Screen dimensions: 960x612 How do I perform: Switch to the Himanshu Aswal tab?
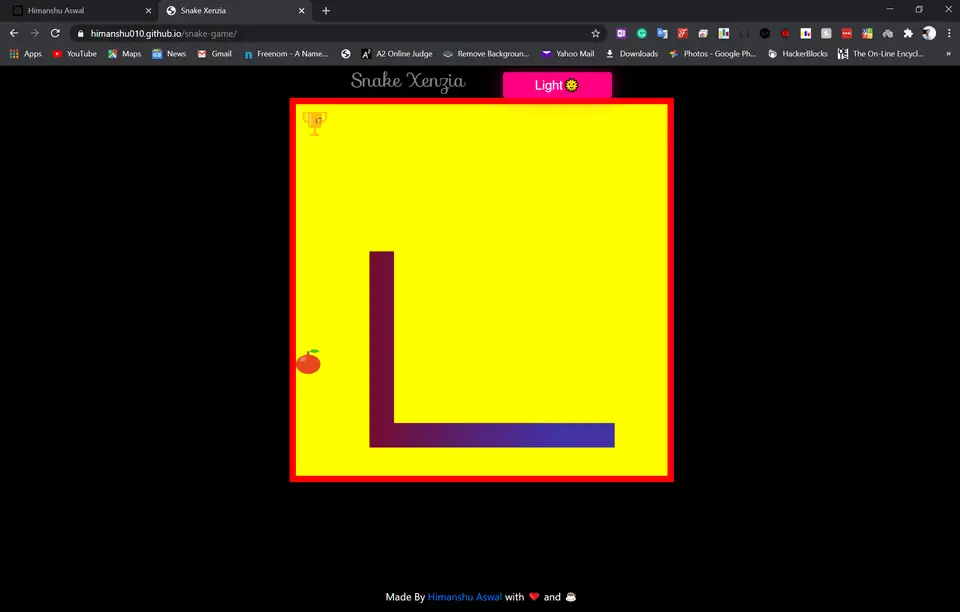click(80, 10)
